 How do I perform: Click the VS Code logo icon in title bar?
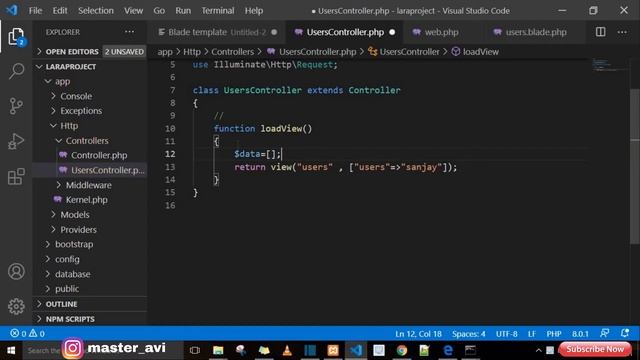(12, 10)
